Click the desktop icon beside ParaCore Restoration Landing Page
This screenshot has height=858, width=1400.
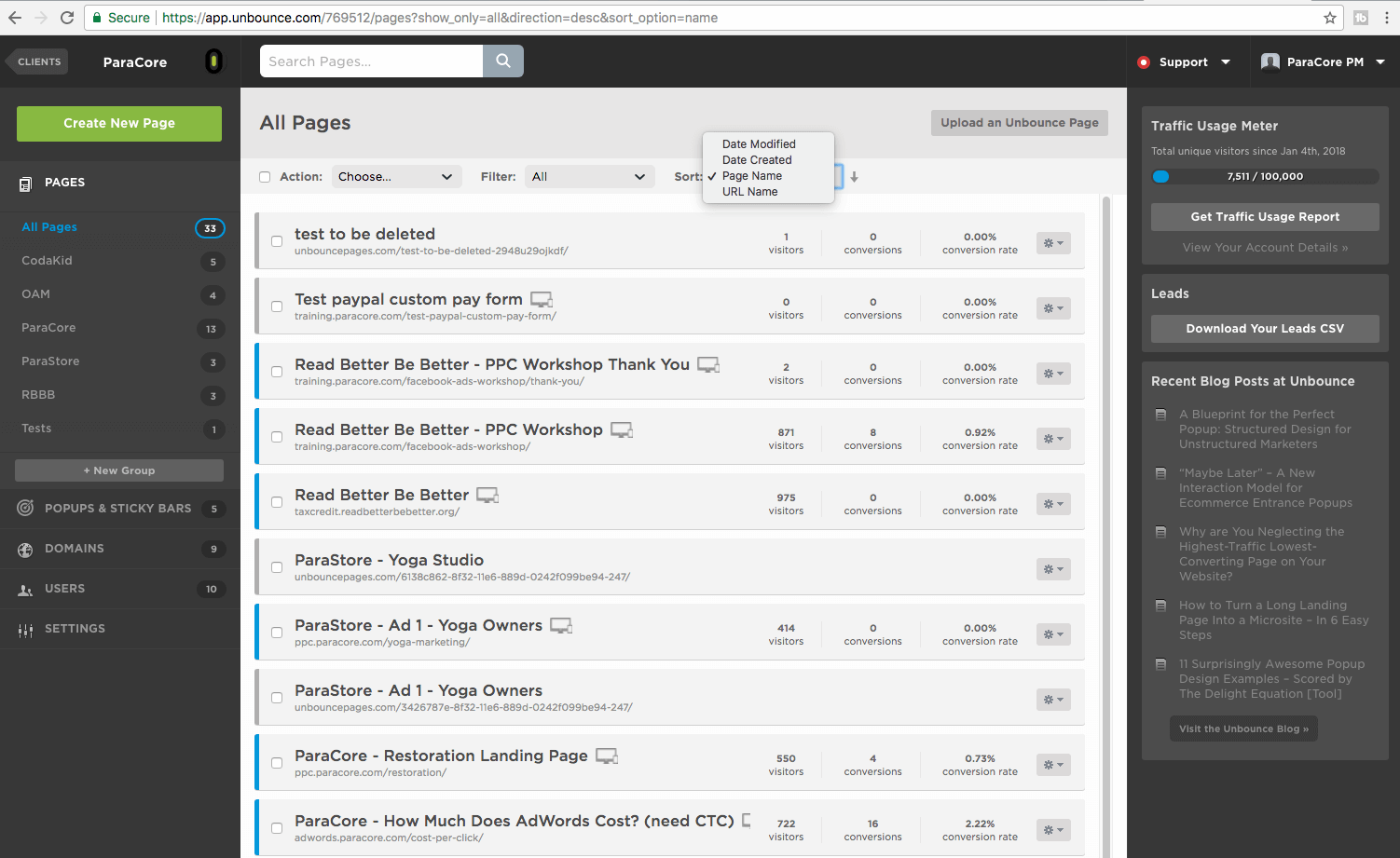tap(607, 756)
